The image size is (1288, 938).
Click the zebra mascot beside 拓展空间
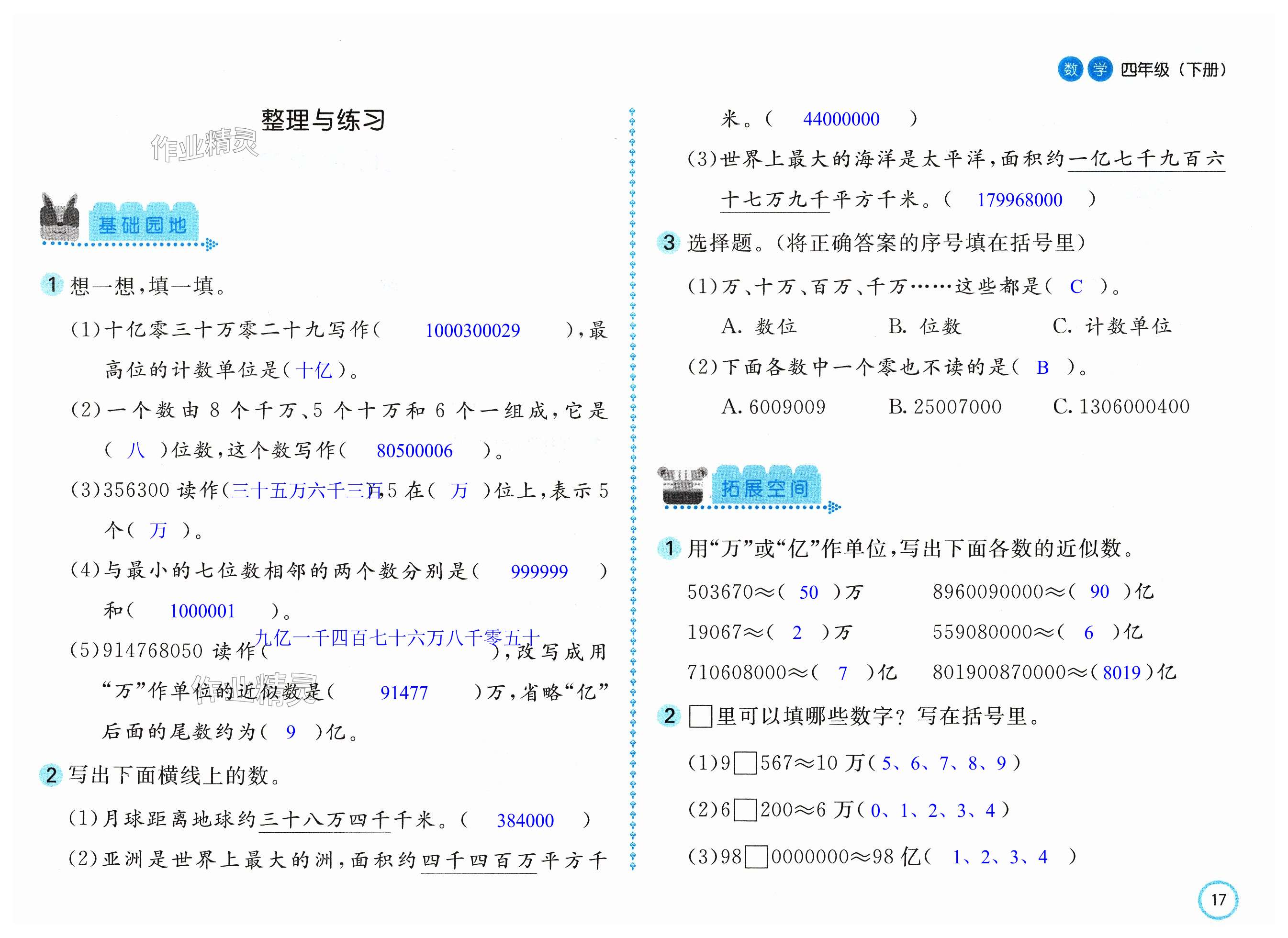click(682, 485)
